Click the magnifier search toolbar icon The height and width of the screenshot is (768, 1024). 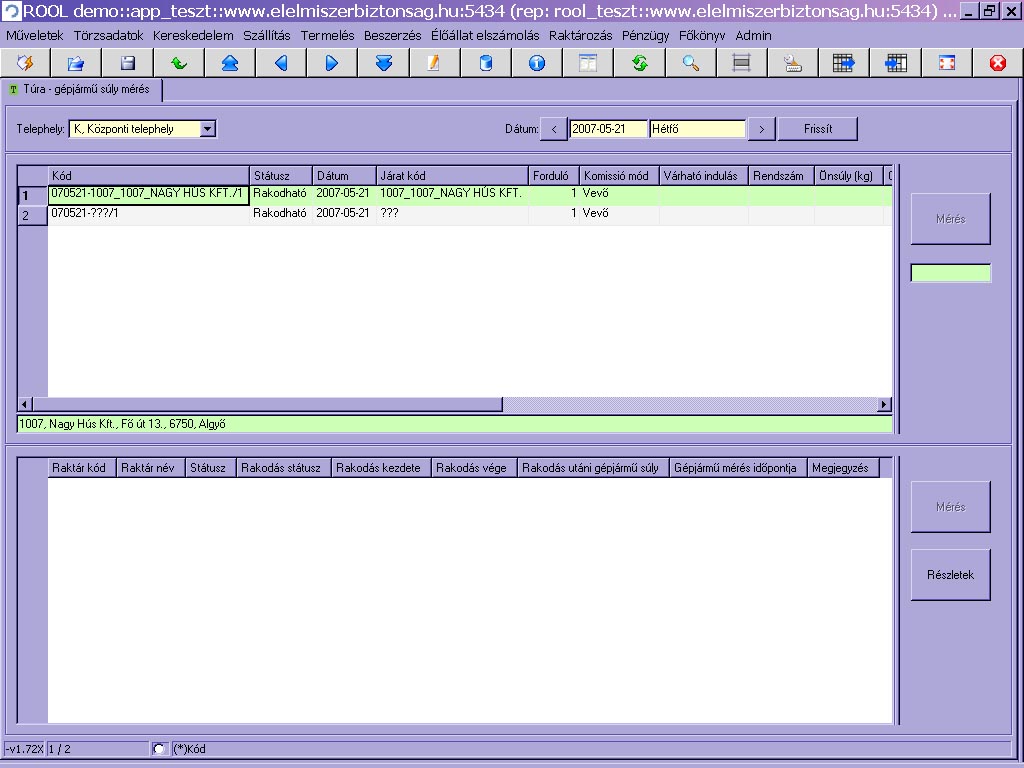point(690,63)
